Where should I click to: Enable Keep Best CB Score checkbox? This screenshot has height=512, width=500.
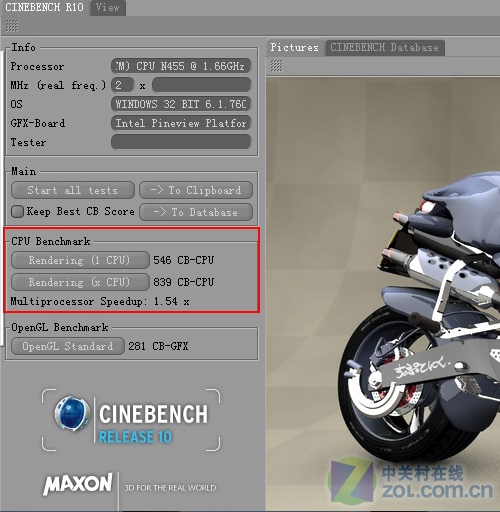pyautogui.click(x=17, y=211)
